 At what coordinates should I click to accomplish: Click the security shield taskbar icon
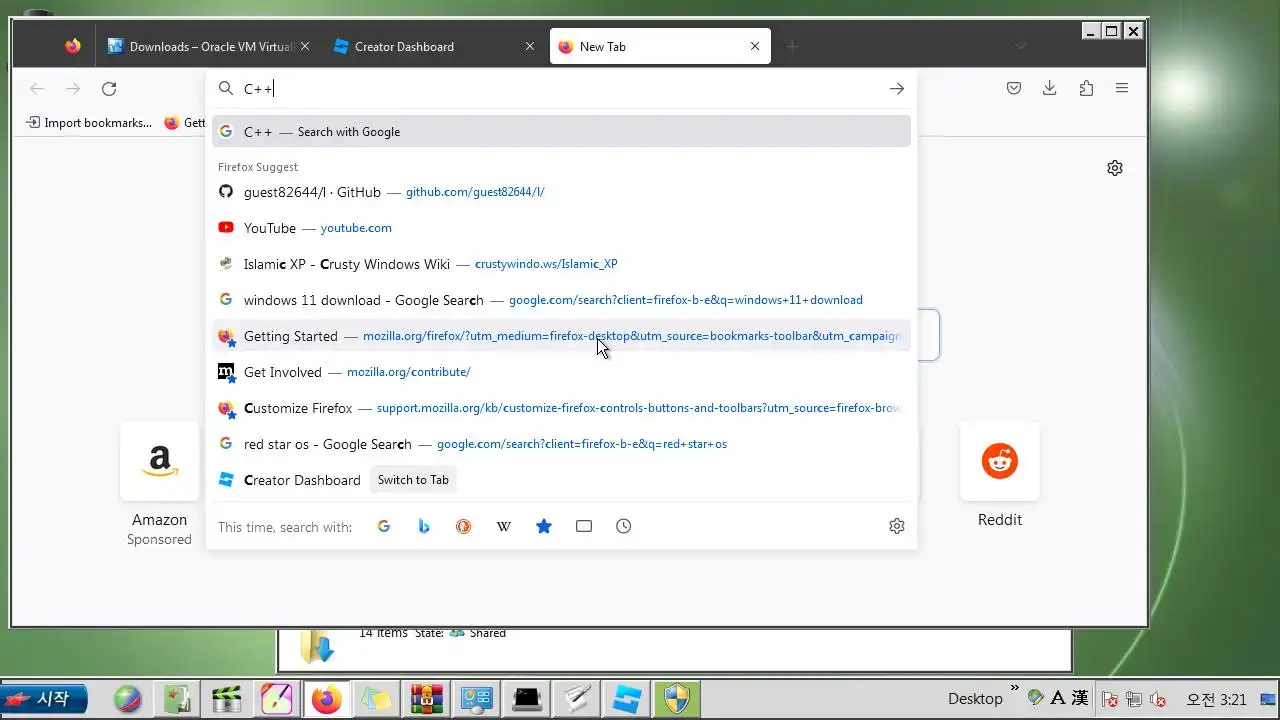pyautogui.click(x=677, y=699)
